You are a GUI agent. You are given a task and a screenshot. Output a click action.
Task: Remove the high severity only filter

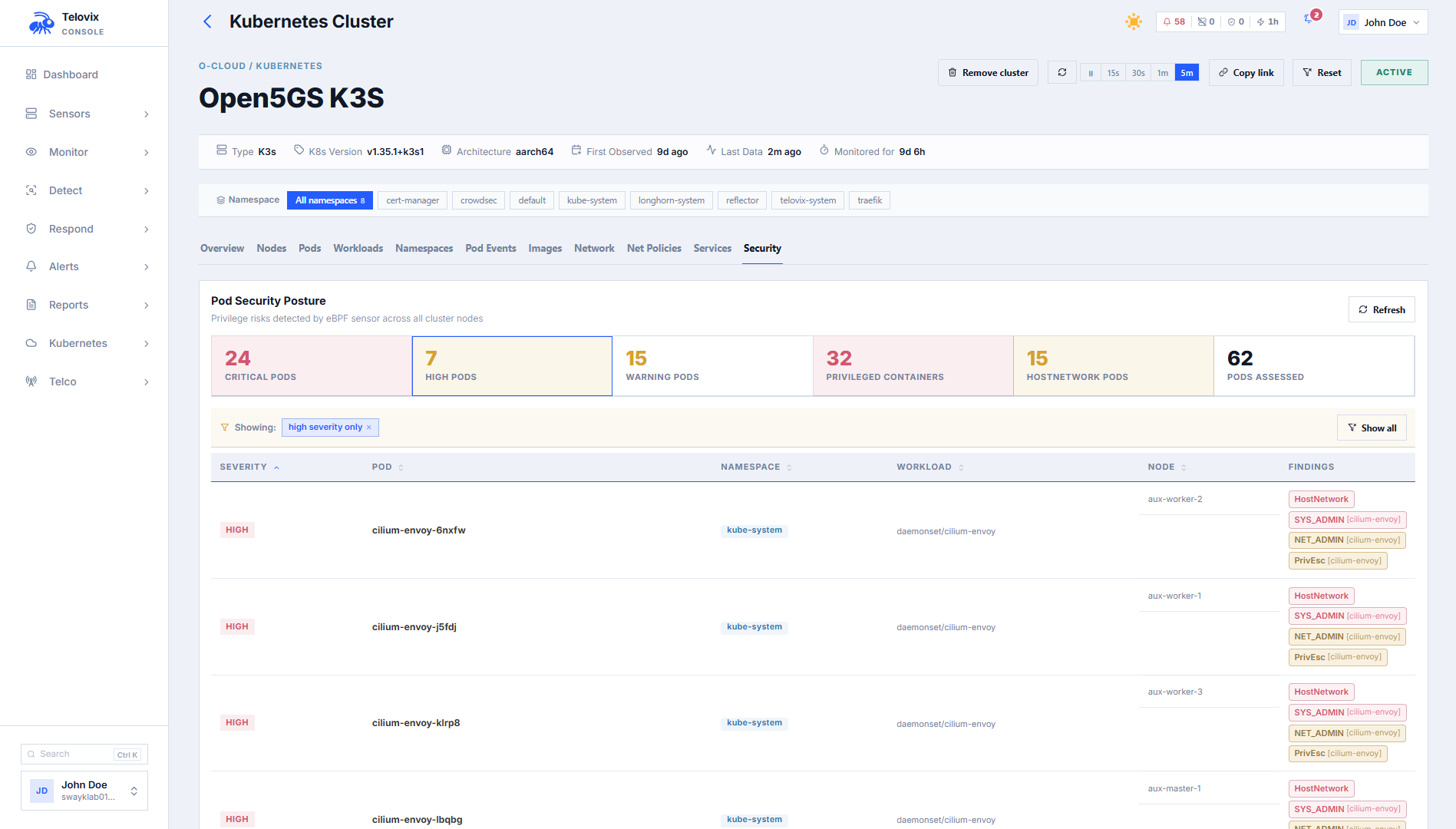[368, 428]
